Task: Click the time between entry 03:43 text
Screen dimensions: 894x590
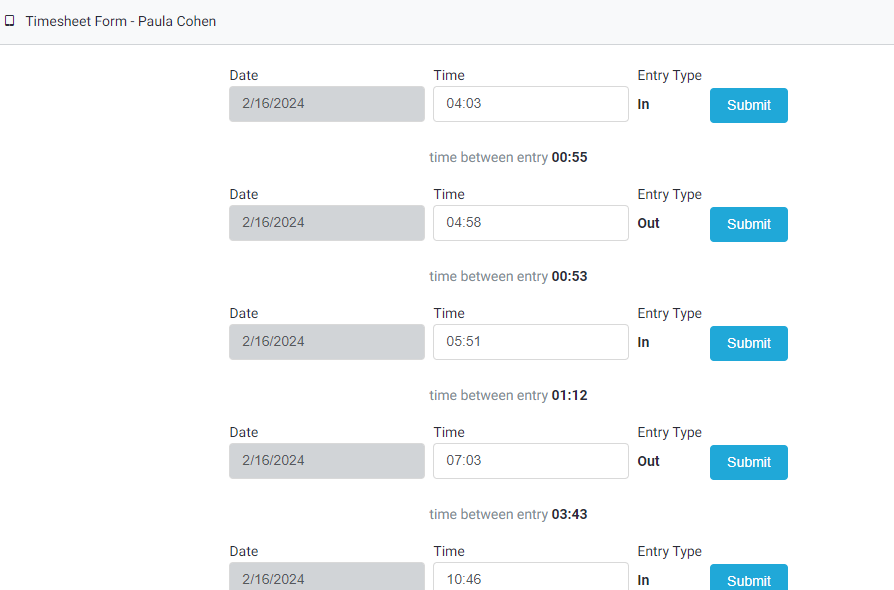Action: (508, 514)
